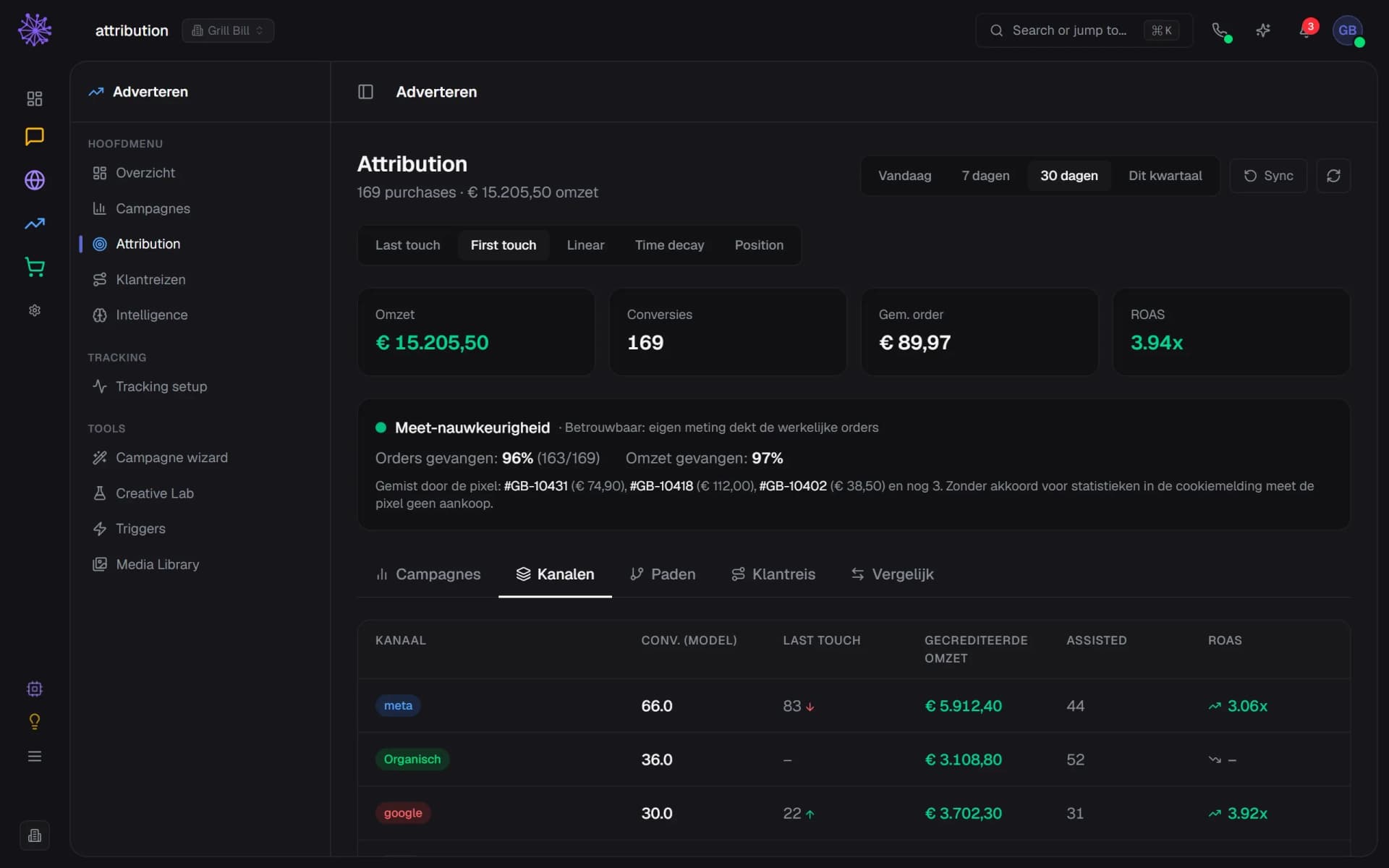This screenshot has width=1389, height=868.
Task: Set date range to Dit kwartaal
Action: tap(1165, 176)
